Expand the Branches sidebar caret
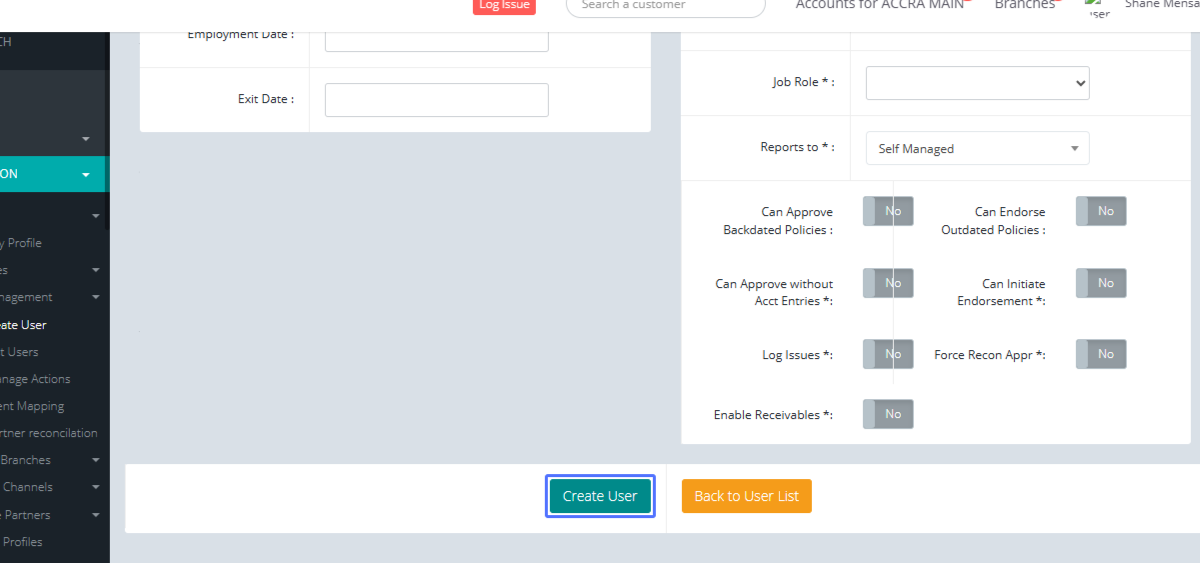This screenshot has width=1200, height=563. (95, 461)
